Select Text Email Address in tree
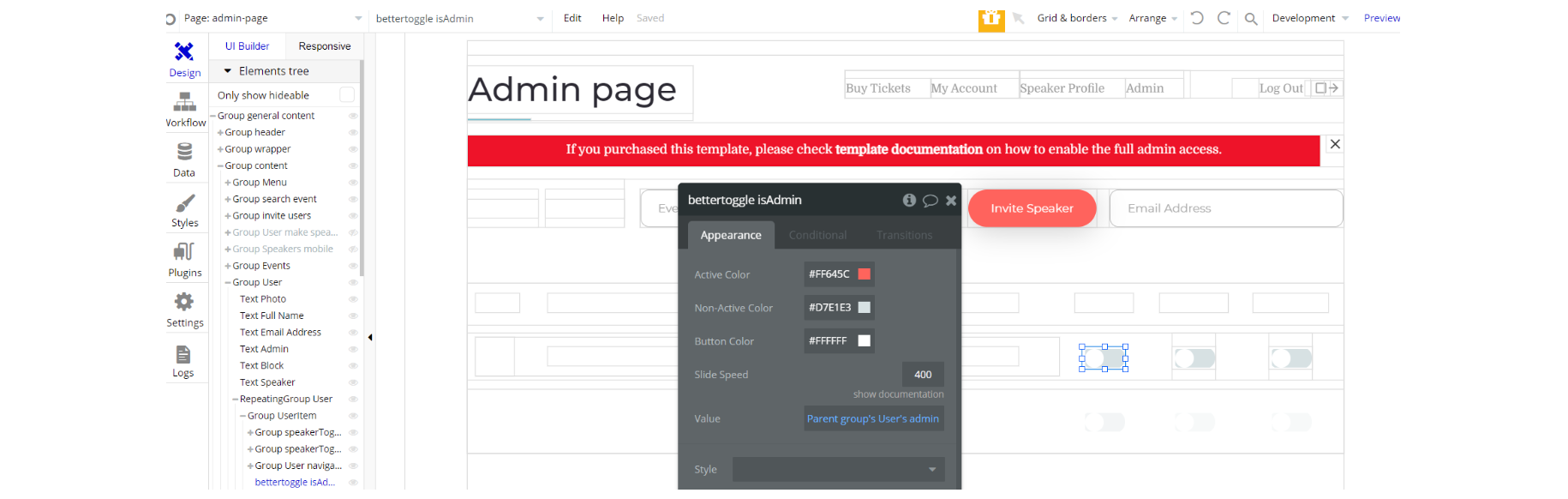This screenshot has height=499, width=1568. tap(280, 333)
